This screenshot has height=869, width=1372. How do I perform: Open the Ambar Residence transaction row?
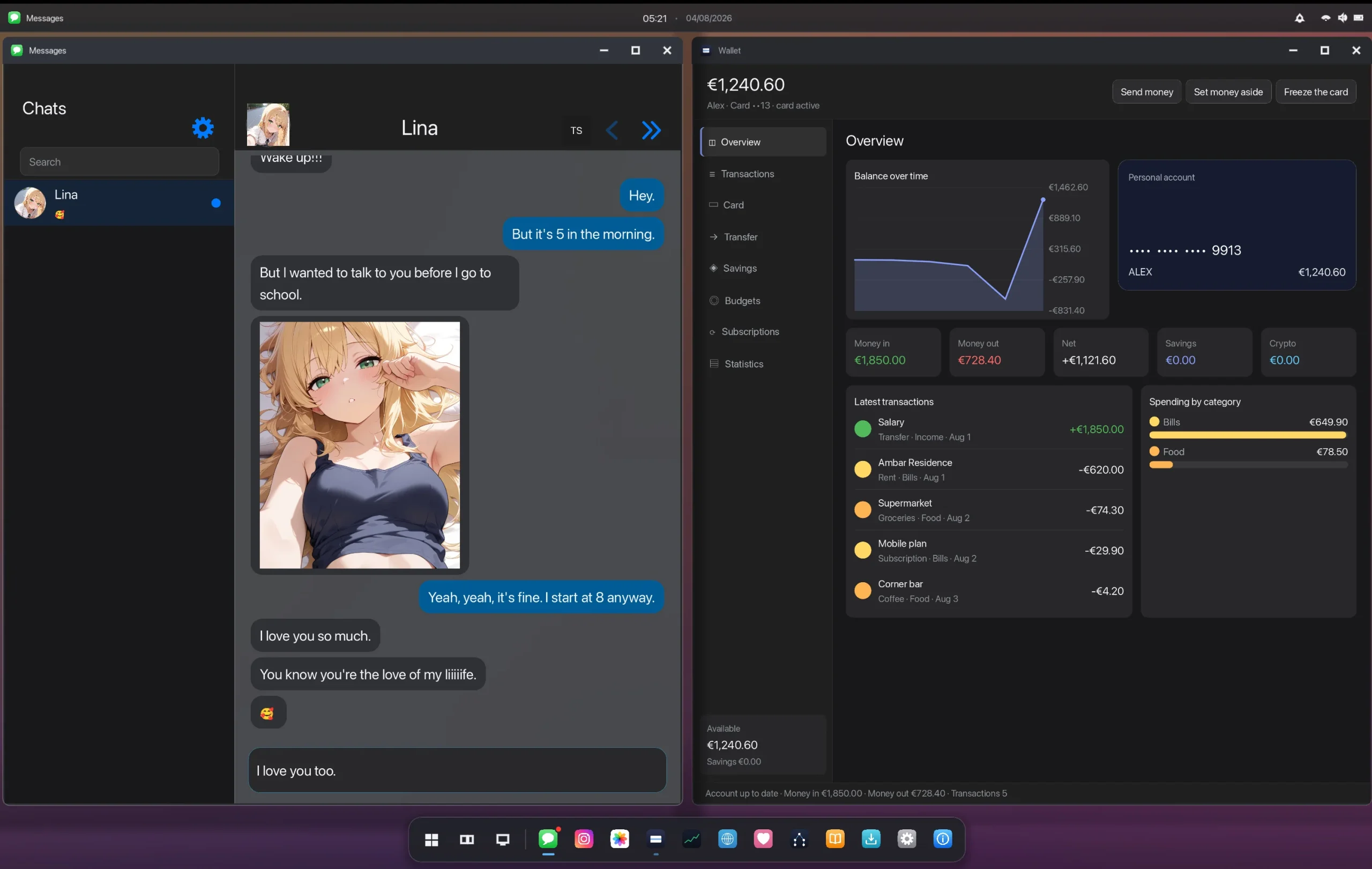[x=989, y=470]
